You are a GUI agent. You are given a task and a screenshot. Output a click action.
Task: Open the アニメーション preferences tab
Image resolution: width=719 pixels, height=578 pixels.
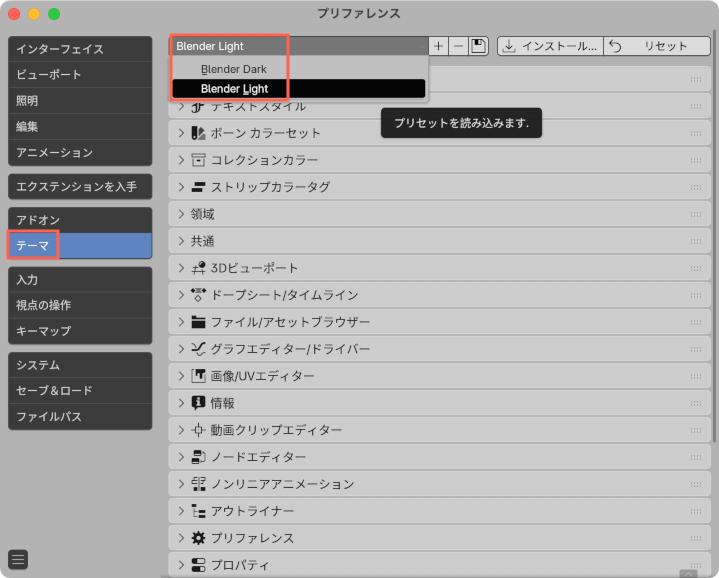(80, 153)
